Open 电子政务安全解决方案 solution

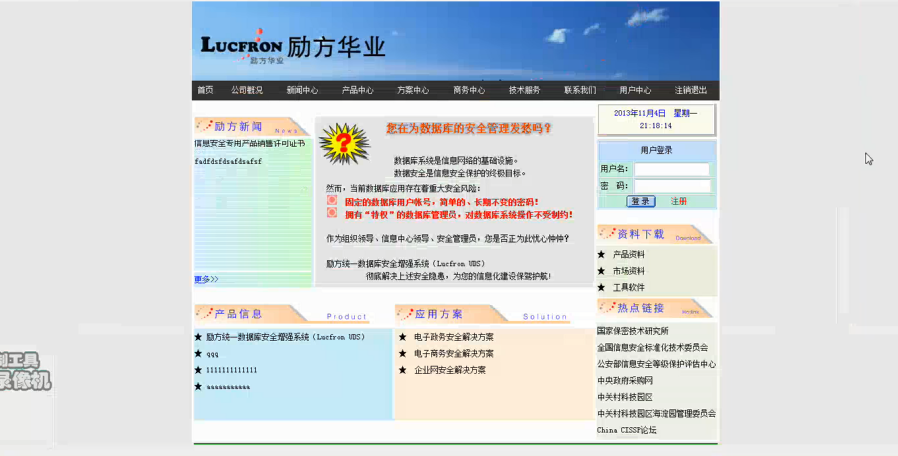point(454,337)
